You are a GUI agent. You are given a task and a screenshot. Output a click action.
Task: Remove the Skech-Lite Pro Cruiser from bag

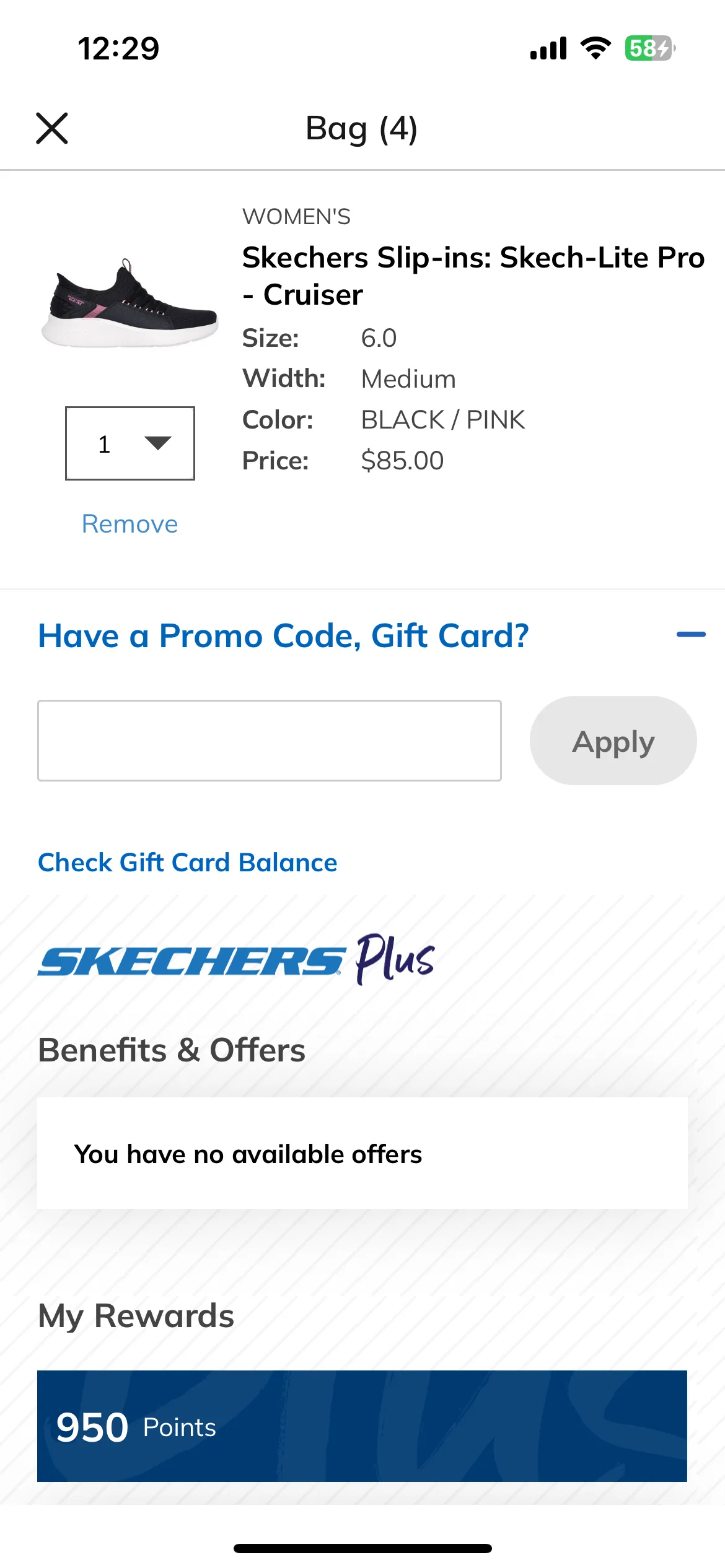(x=130, y=524)
